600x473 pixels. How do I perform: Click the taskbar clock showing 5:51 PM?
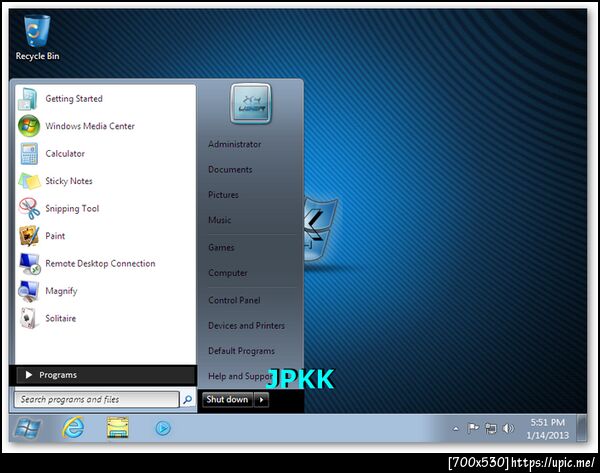coord(548,429)
